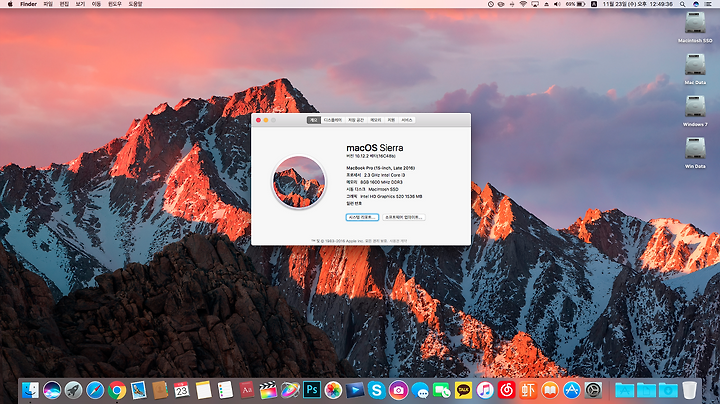Open Motion app icon in dock
The width and height of the screenshot is (720, 404).
pos(290,390)
